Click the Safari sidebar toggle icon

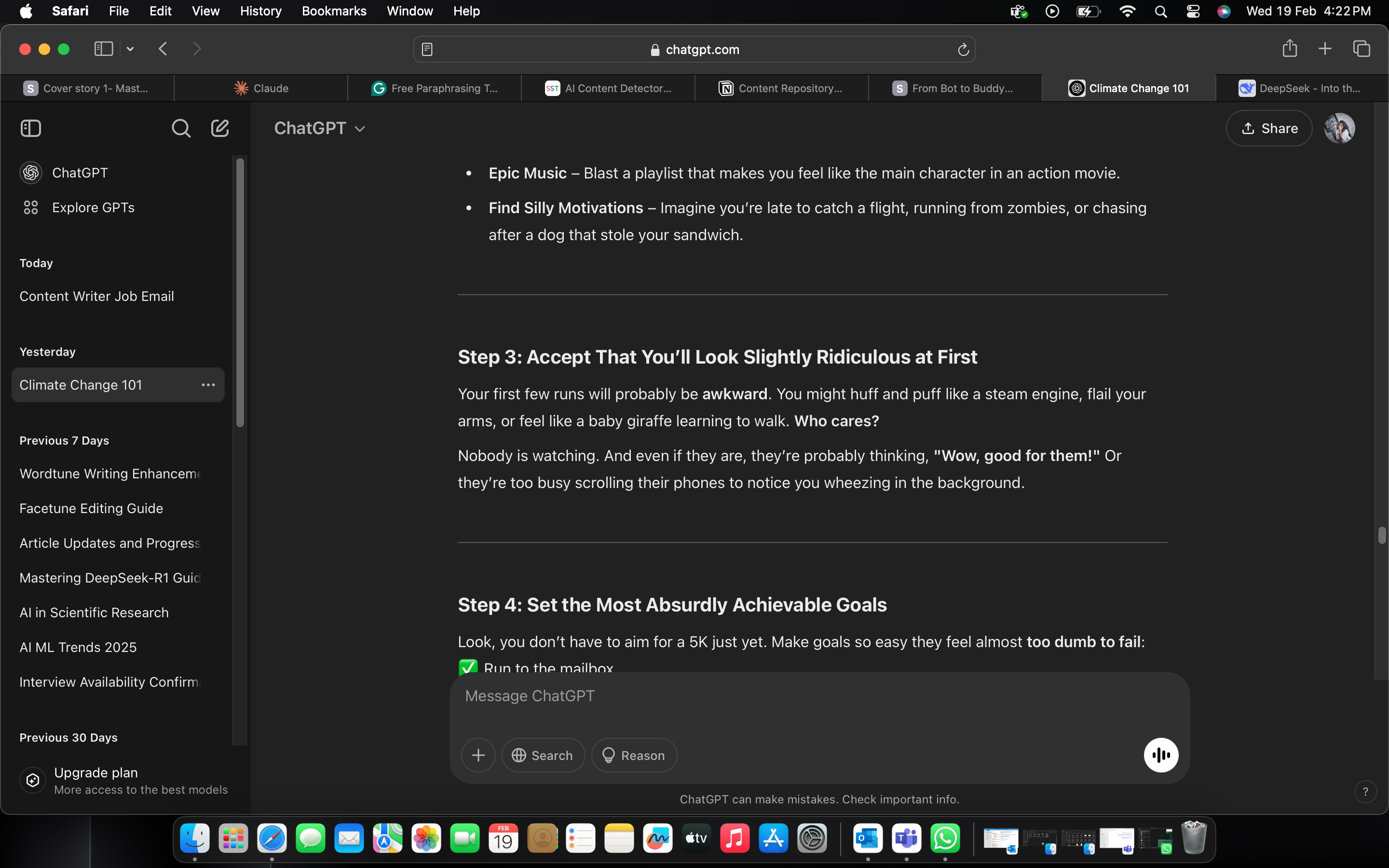coord(103,49)
